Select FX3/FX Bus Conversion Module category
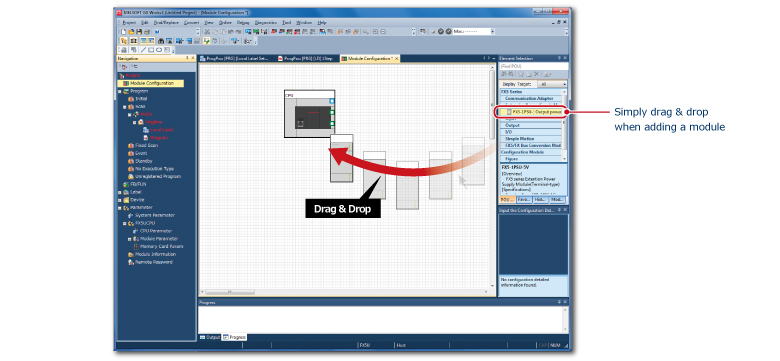The image size is (780, 361). [x=531, y=145]
